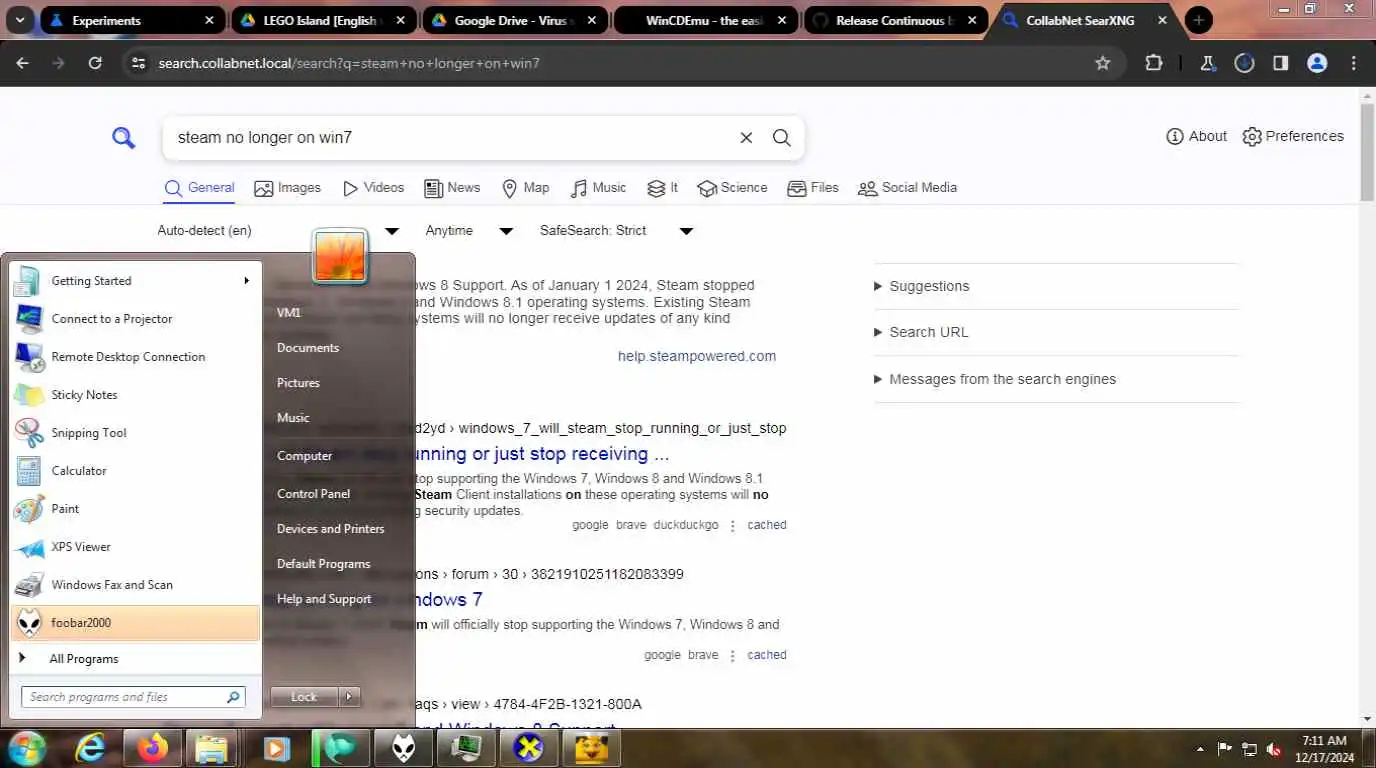Open the Anytime time range dropdown
This screenshot has width=1376, height=768.
pyautogui.click(x=468, y=231)
